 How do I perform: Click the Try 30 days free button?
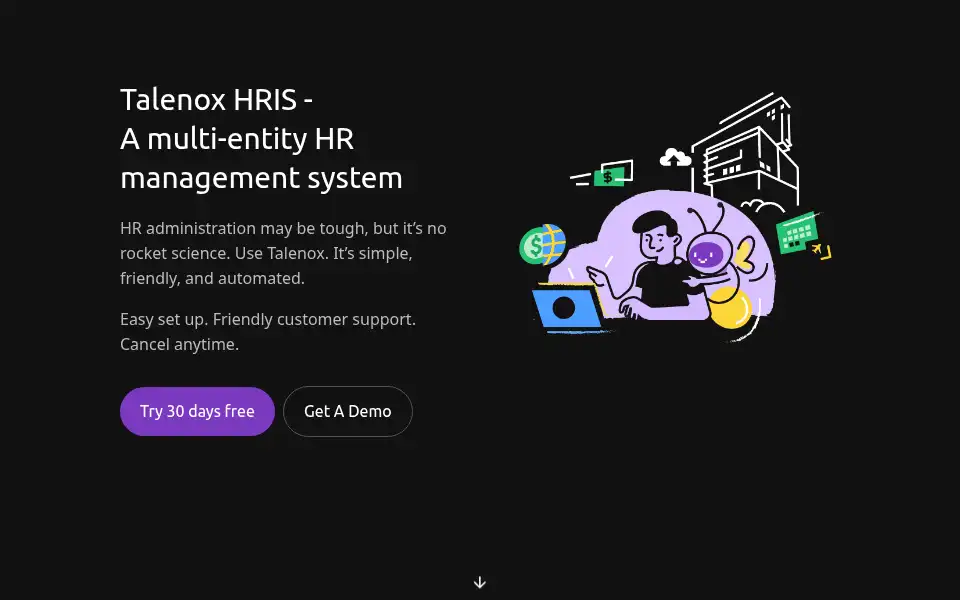point(197,411)
